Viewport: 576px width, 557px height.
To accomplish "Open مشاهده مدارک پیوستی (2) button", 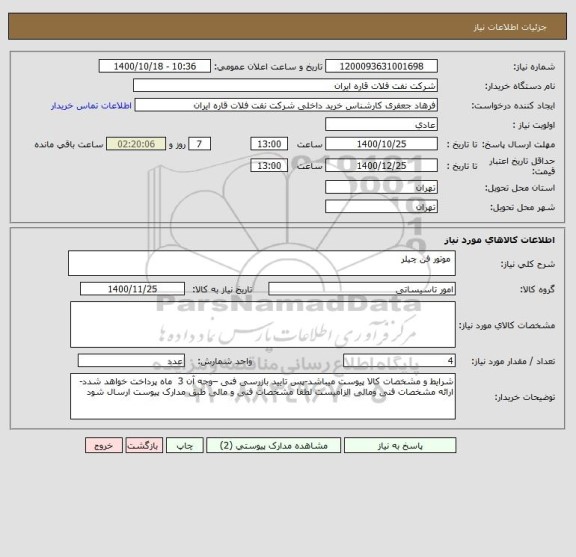I will click(x=273, y=445).
